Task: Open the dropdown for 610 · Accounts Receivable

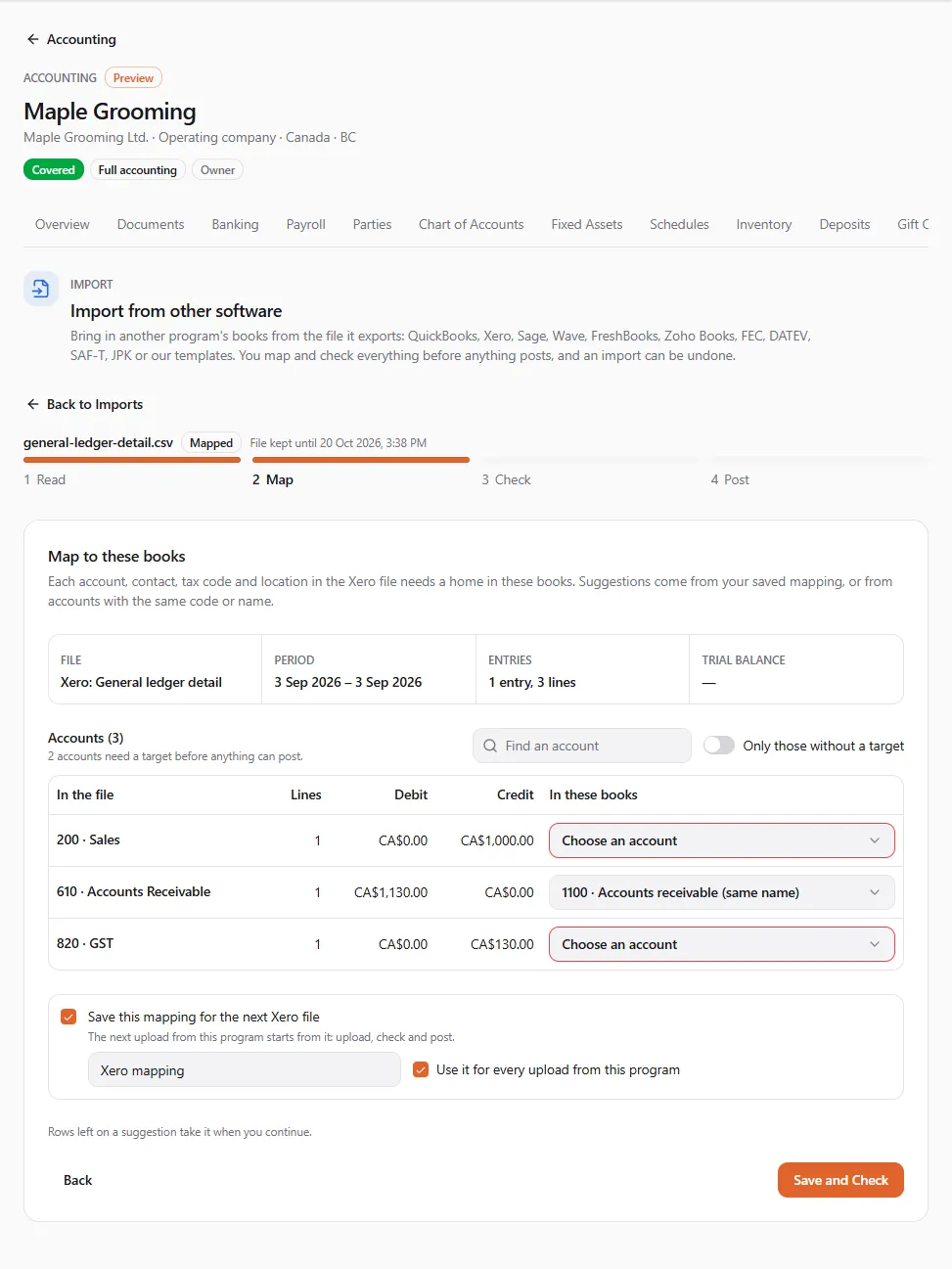Action: coord(722,892)
